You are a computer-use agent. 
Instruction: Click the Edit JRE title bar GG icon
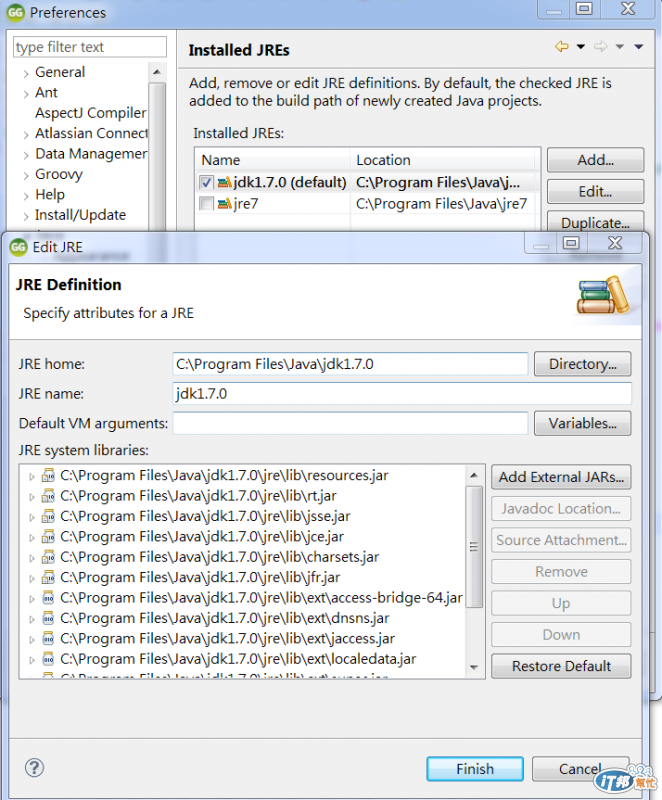point(18,247)
